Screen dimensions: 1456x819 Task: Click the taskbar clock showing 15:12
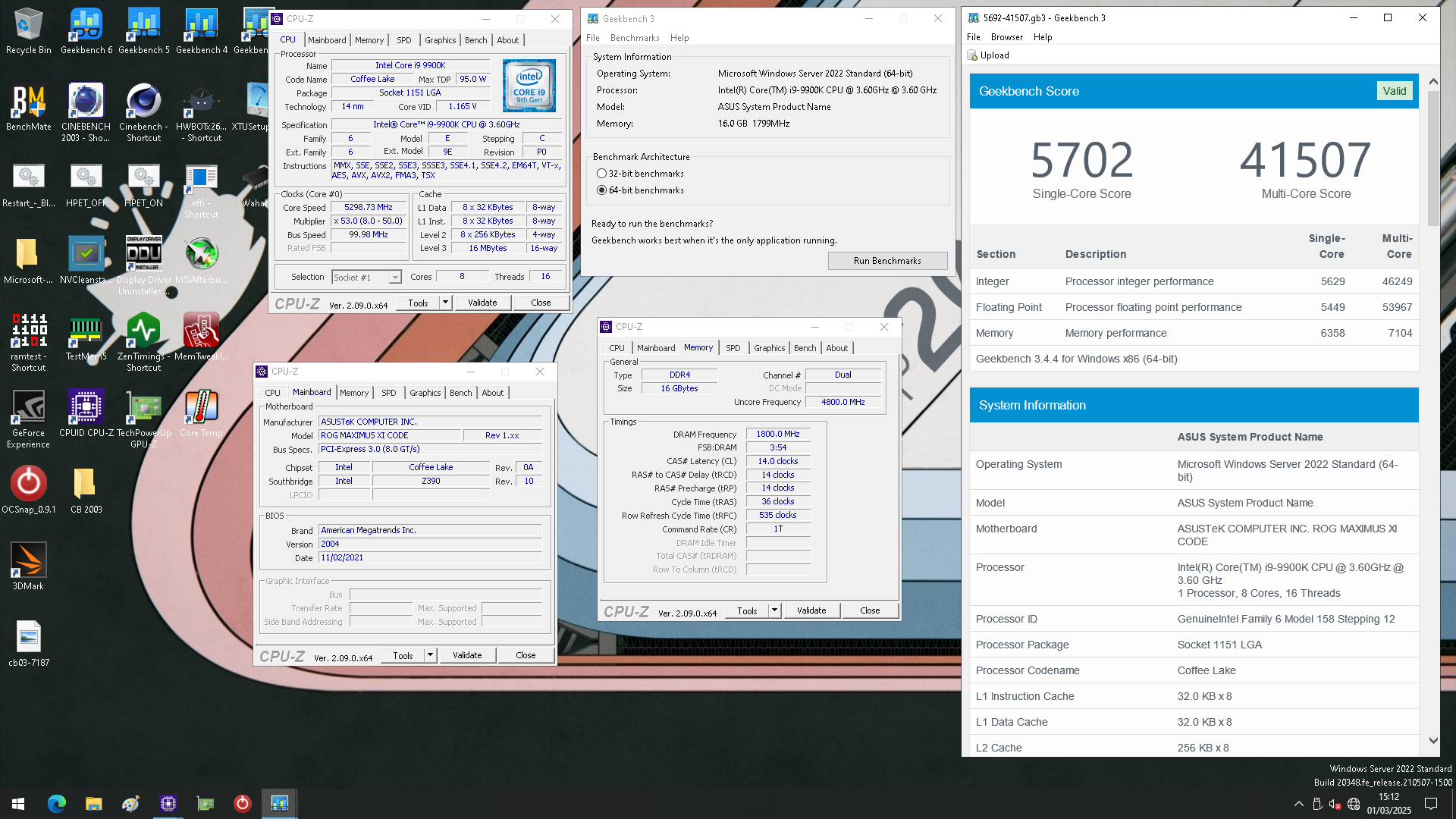1389,804
